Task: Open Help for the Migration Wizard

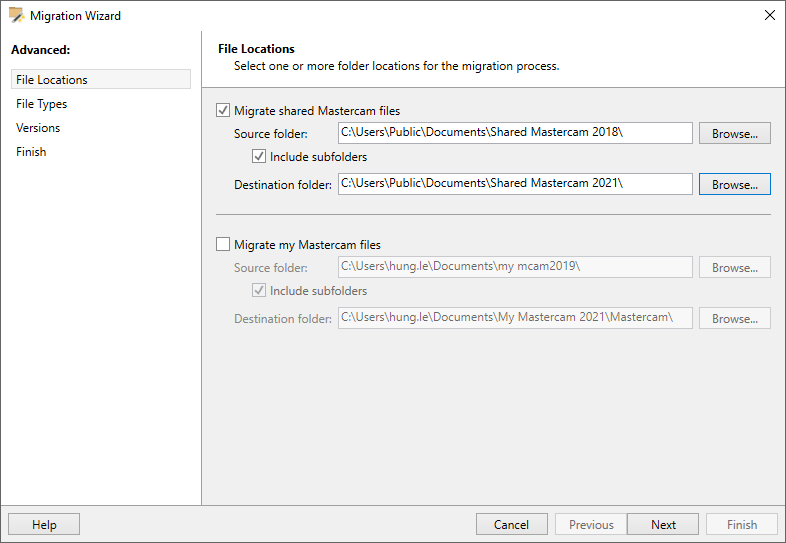Action: (44, 524)
